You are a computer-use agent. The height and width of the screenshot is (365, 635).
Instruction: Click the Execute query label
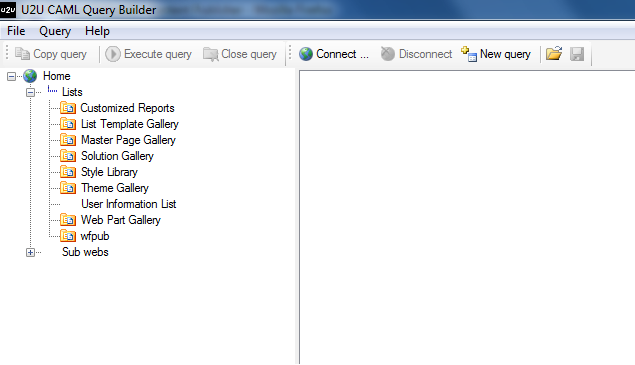158,54
